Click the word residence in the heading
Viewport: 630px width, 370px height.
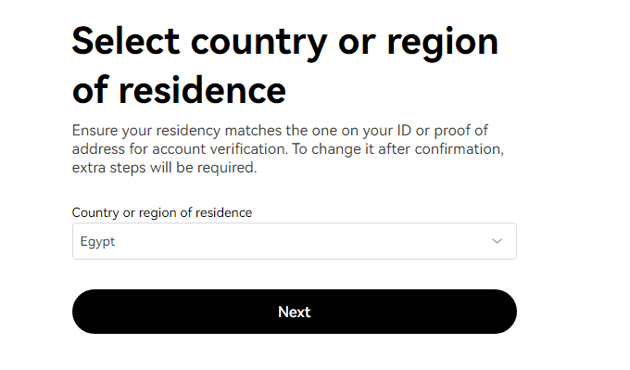[x=202, y=90]
